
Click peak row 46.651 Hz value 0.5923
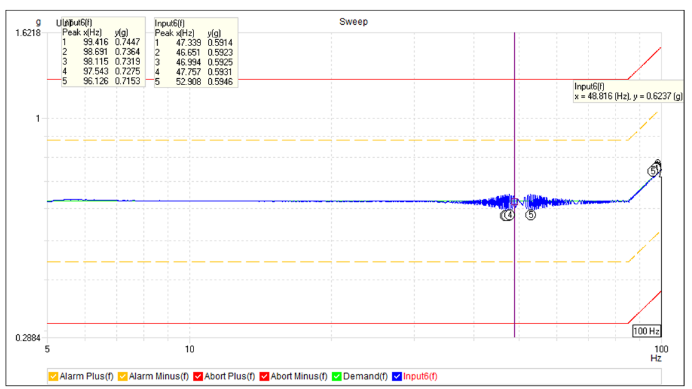(220, 53)
